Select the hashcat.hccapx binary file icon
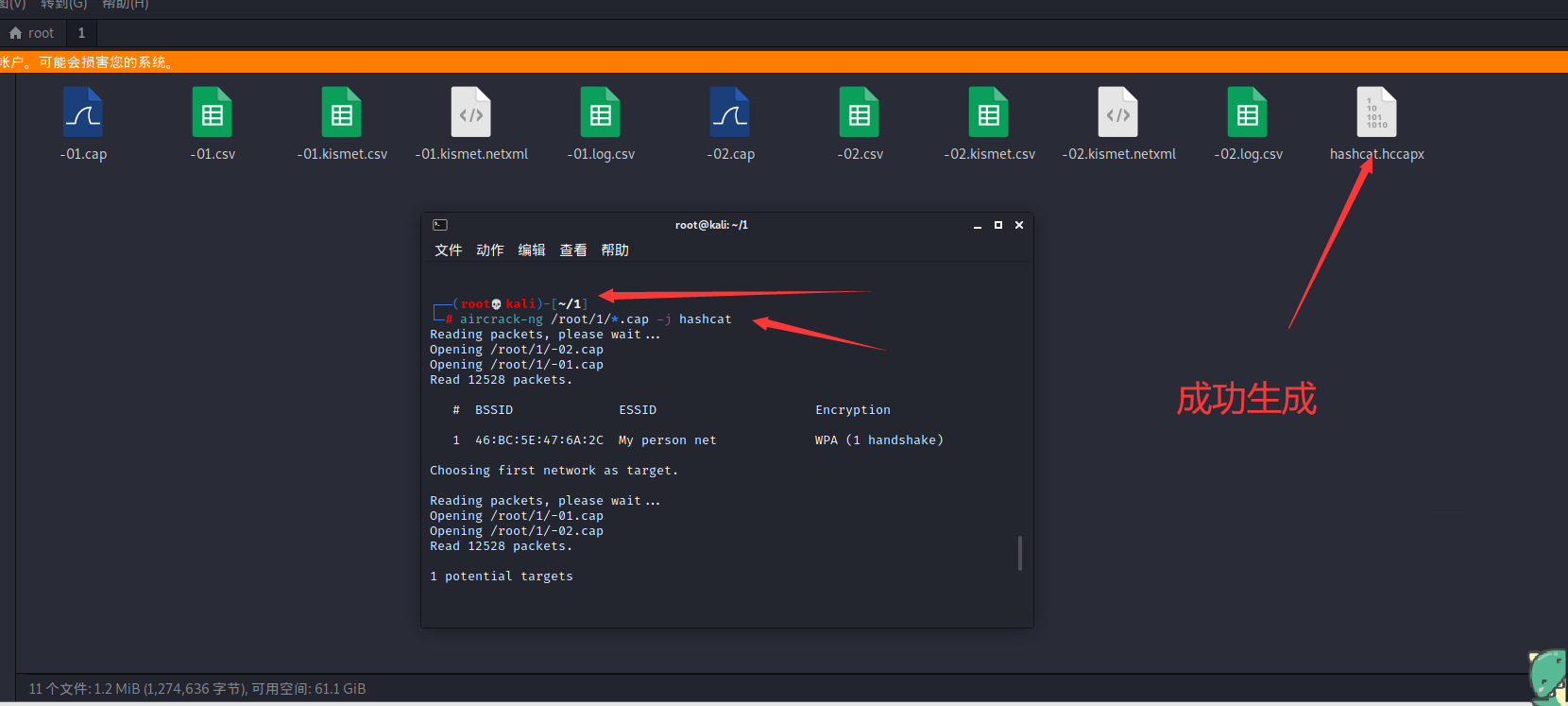Image resolution: width=1568 pixels, height=706 pixels. click(x=1377, y=112)
